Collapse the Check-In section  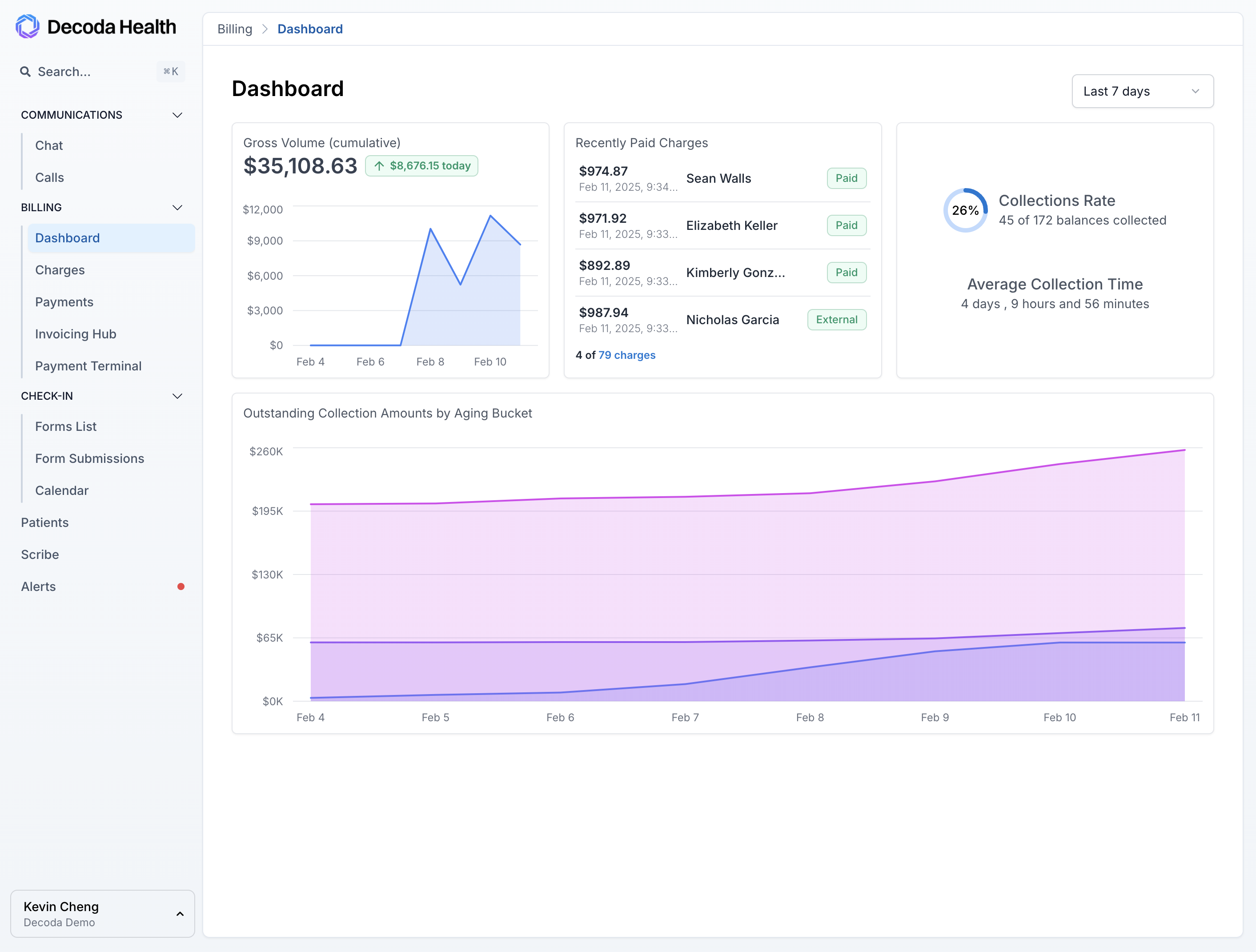coord(177,396)
